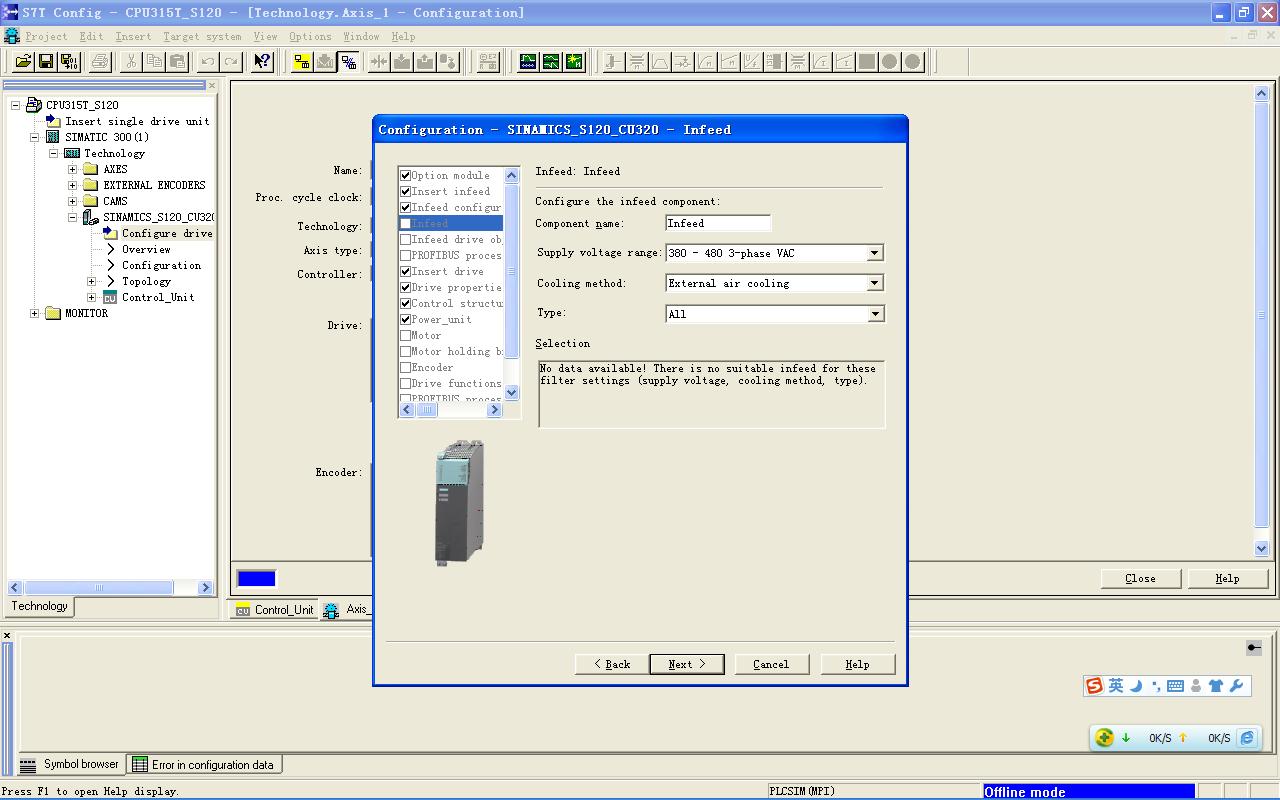The height and width of the screenshot is (800, 1280).
Task: Select Insert single drive unit in tree
Action: tap(137, 121)
